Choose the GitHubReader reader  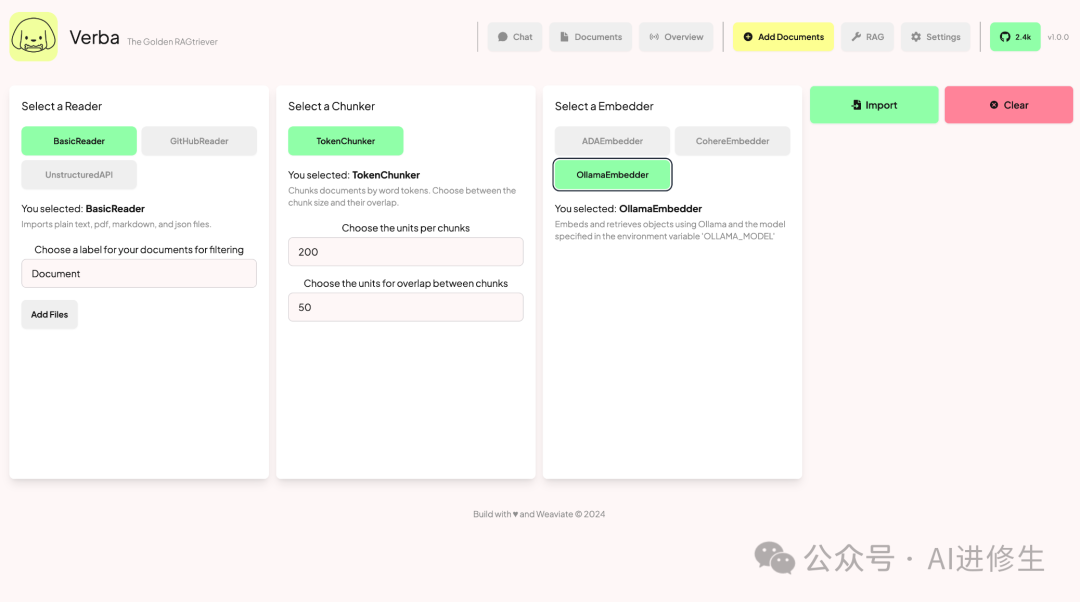[x=199, y=141]
